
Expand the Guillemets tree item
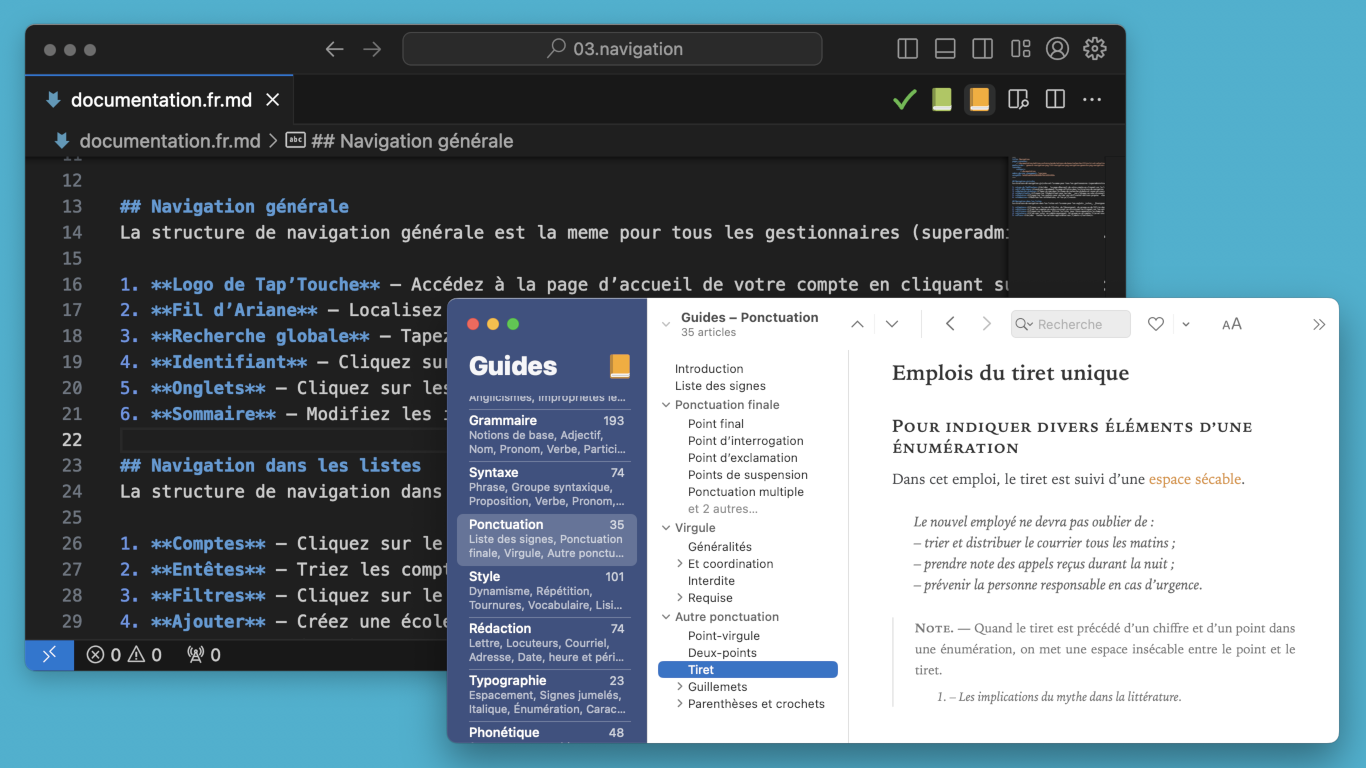[680, 687]
